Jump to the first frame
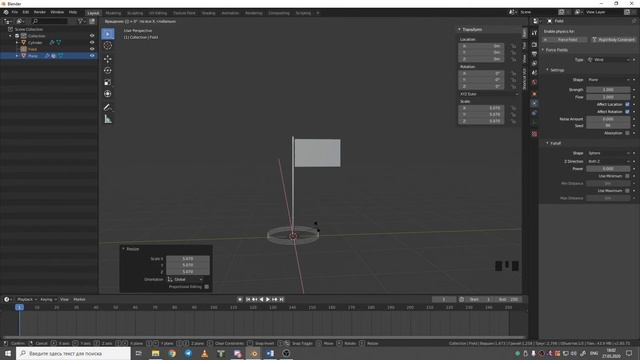This screenshot has height=360, width=640. [x=248, y=300]
